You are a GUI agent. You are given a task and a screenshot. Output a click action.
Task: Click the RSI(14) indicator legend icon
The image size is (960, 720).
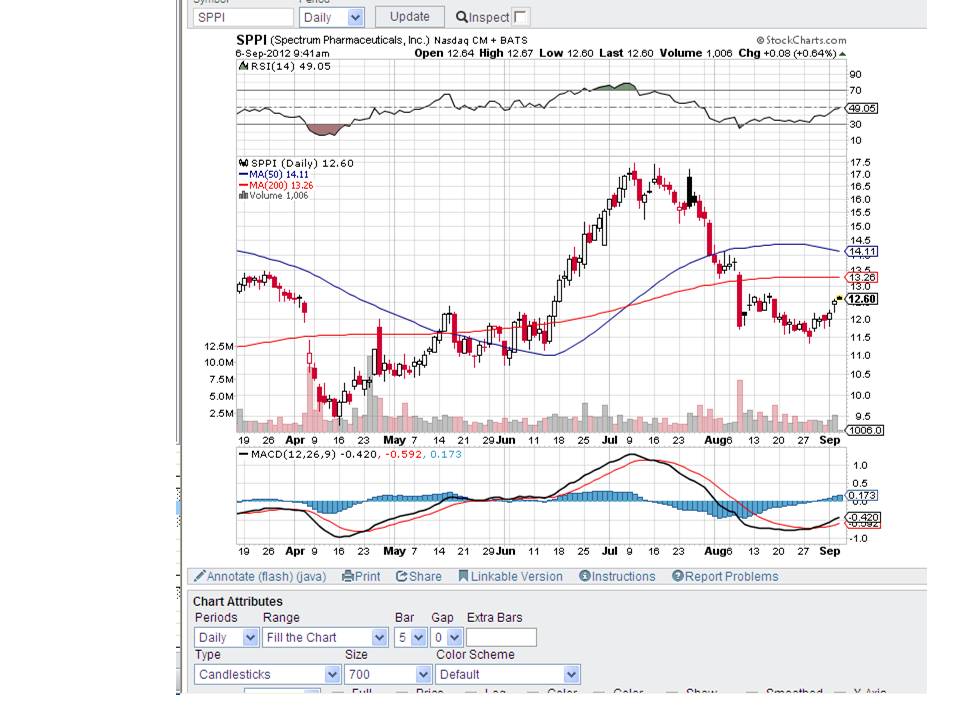pyautogui.click(x=242, y=67)
